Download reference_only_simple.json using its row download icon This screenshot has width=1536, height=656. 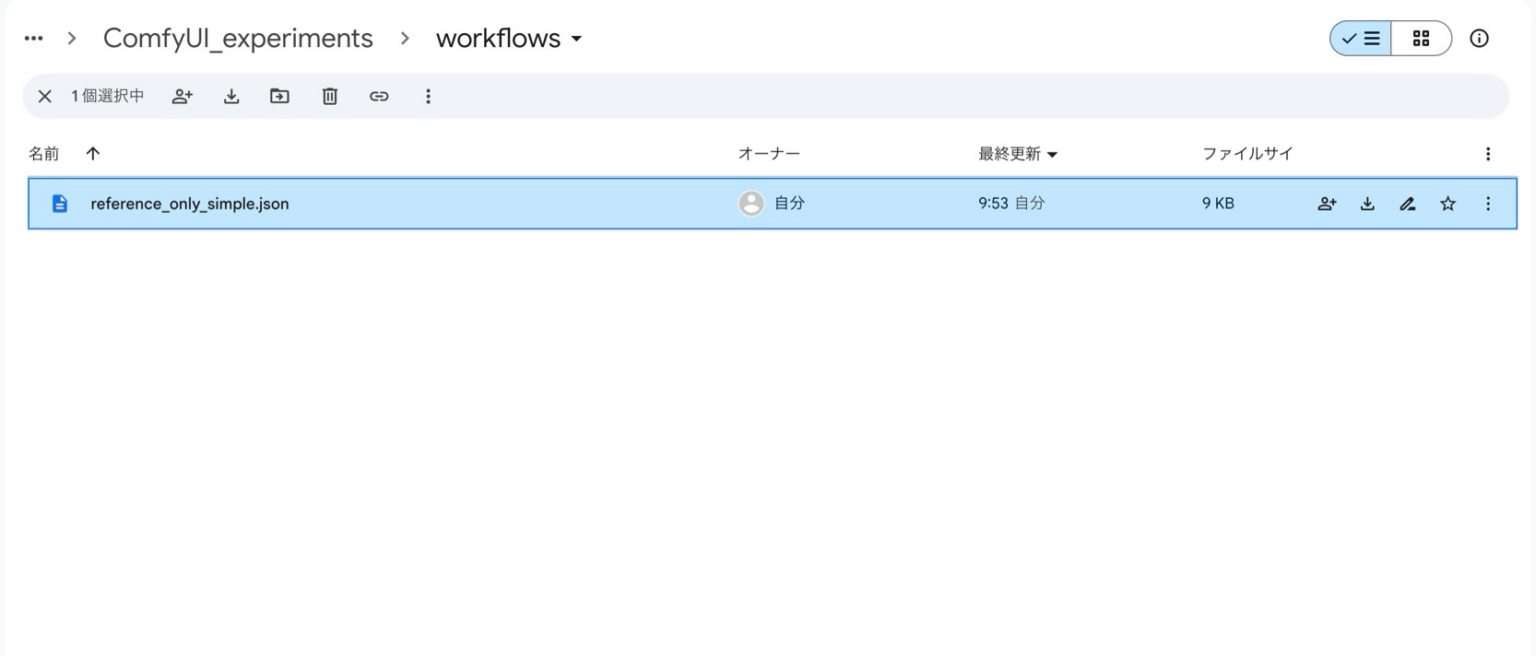click(1367, 203)
